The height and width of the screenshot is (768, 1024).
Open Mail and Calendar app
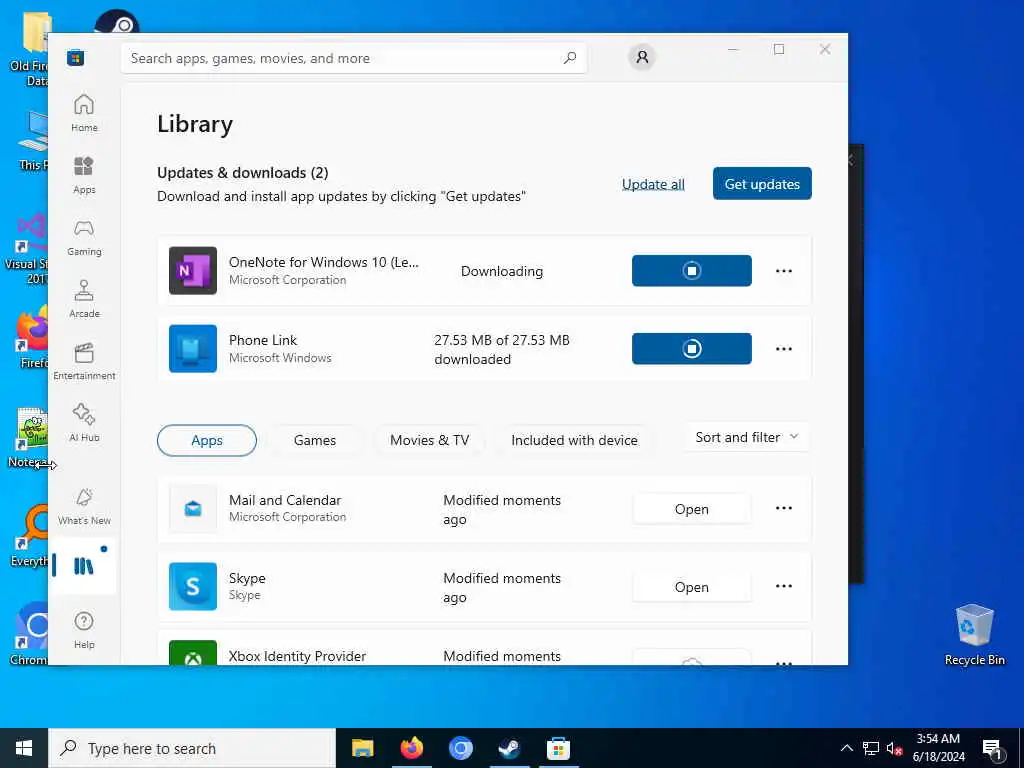click(692, 509)
